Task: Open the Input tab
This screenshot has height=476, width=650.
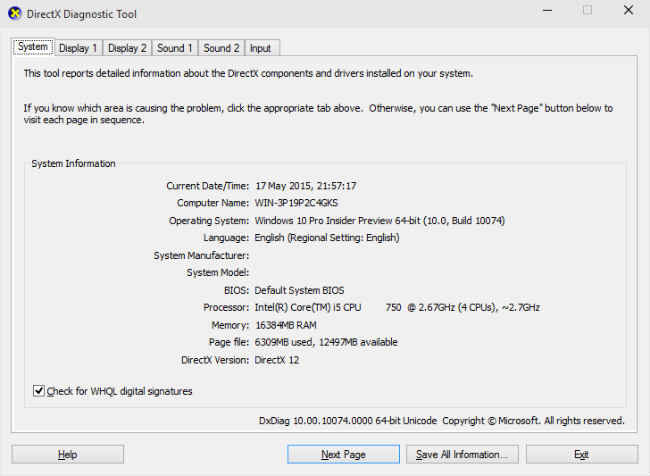Action: point(260,48)
